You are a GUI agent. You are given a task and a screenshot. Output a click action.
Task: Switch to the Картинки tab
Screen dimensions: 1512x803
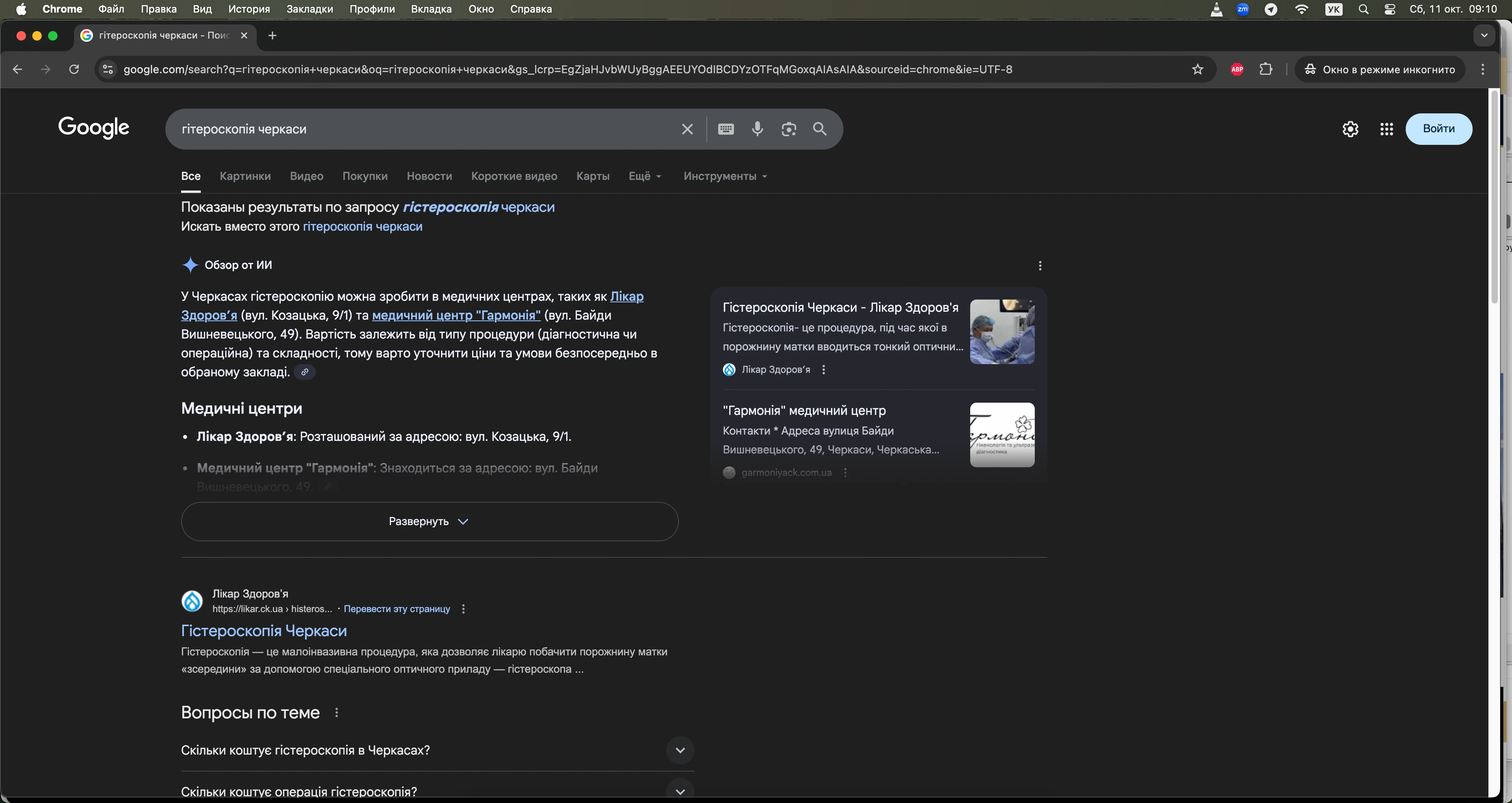tap(245, 176)
